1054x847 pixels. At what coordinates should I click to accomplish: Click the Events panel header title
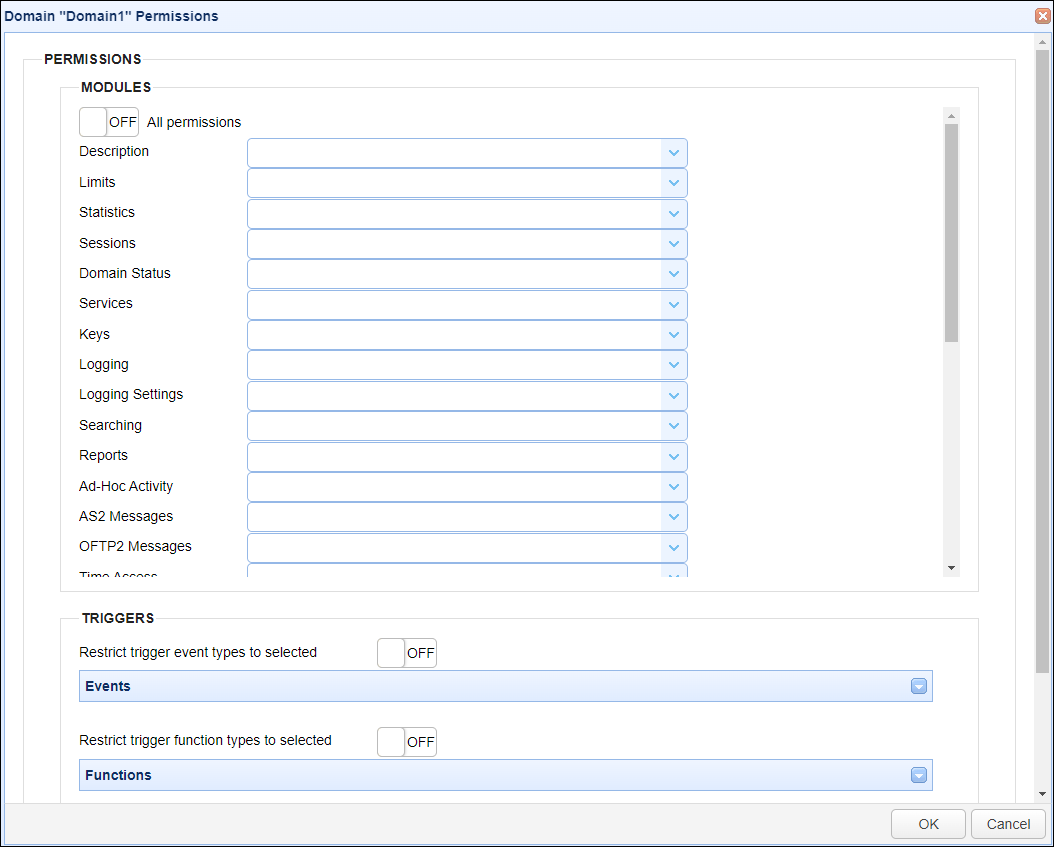pyautogui.click(x=108, y=686)
